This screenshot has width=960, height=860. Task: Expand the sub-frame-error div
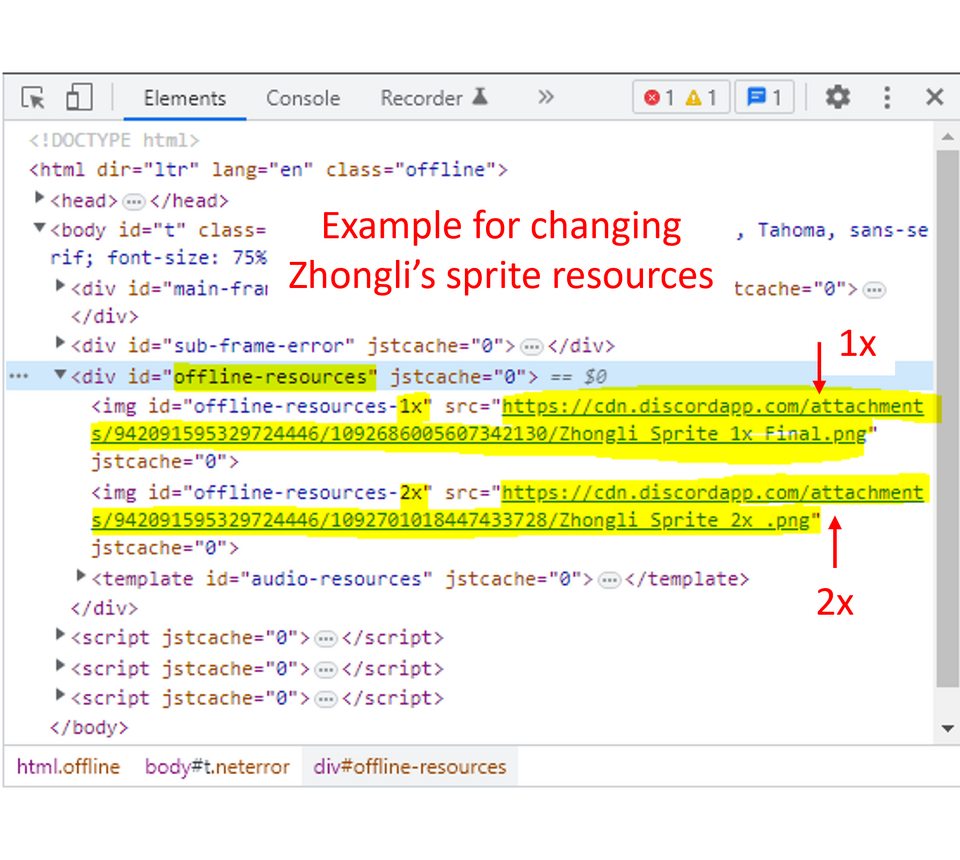click(x=60, y=345)
